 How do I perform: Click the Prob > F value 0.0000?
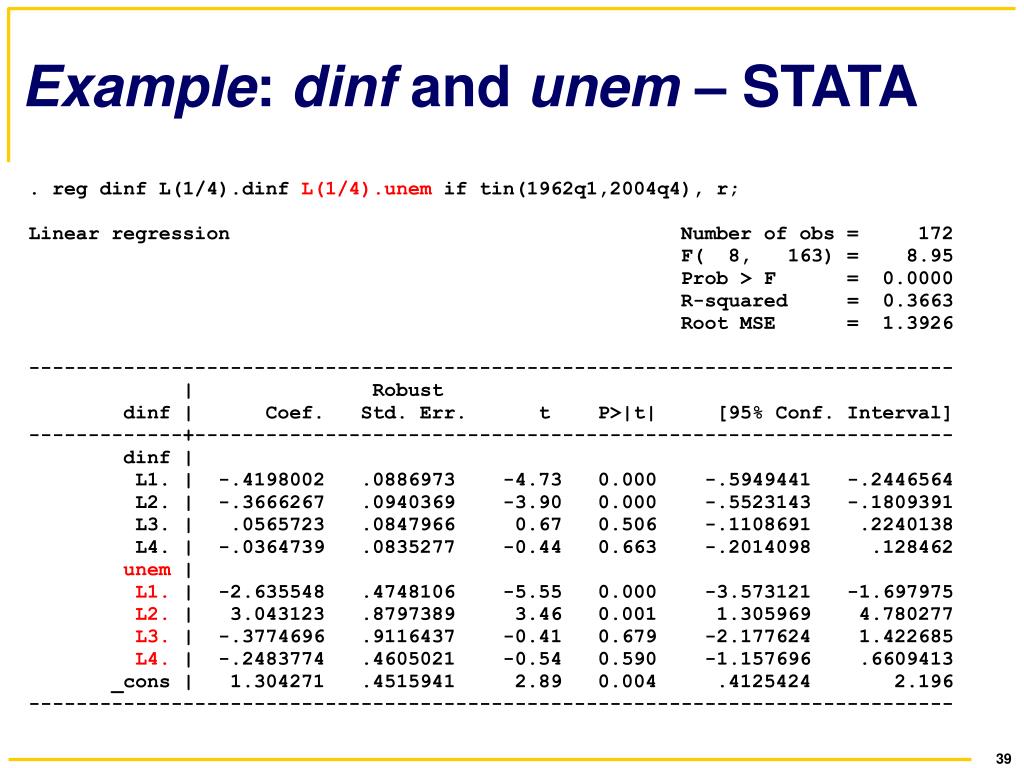918,278
